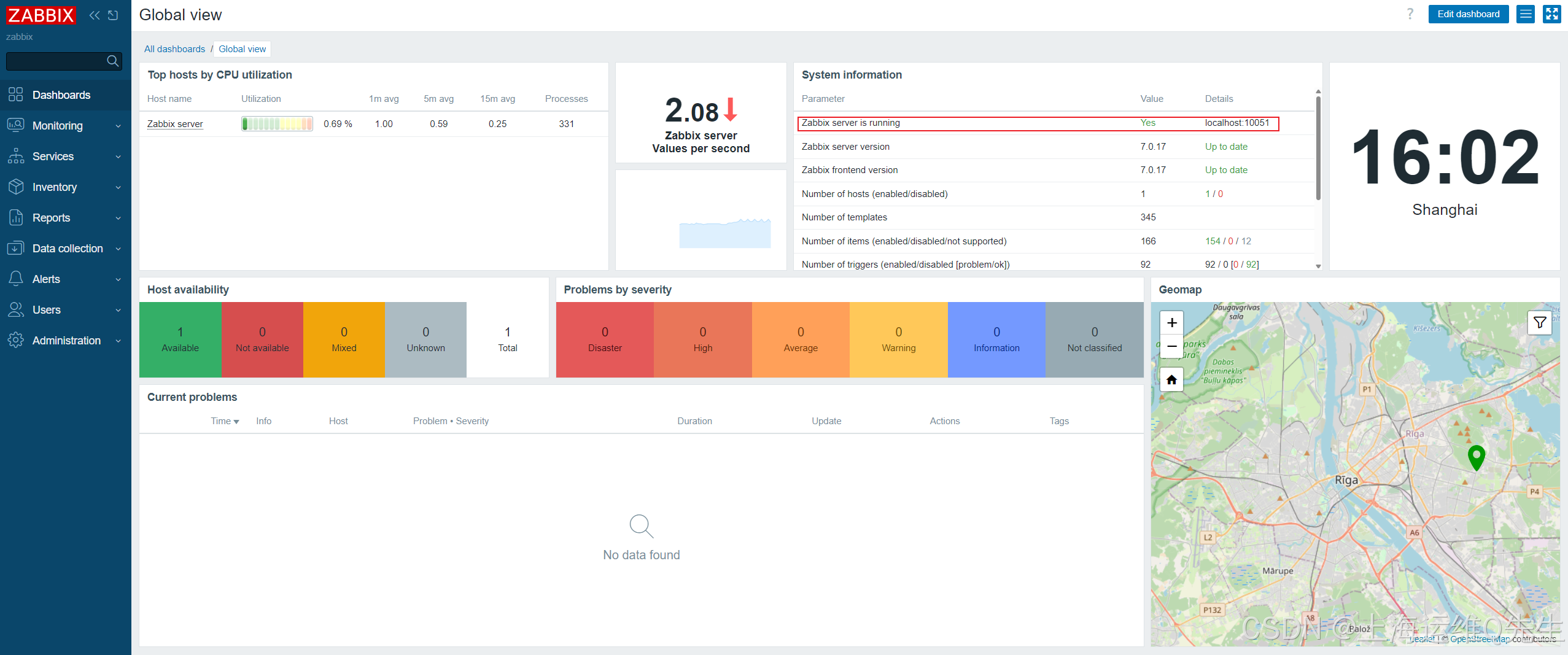Open the Zabbix server host link
The width and height of the screenshot is (1568, 655).
tap(175, 124)
